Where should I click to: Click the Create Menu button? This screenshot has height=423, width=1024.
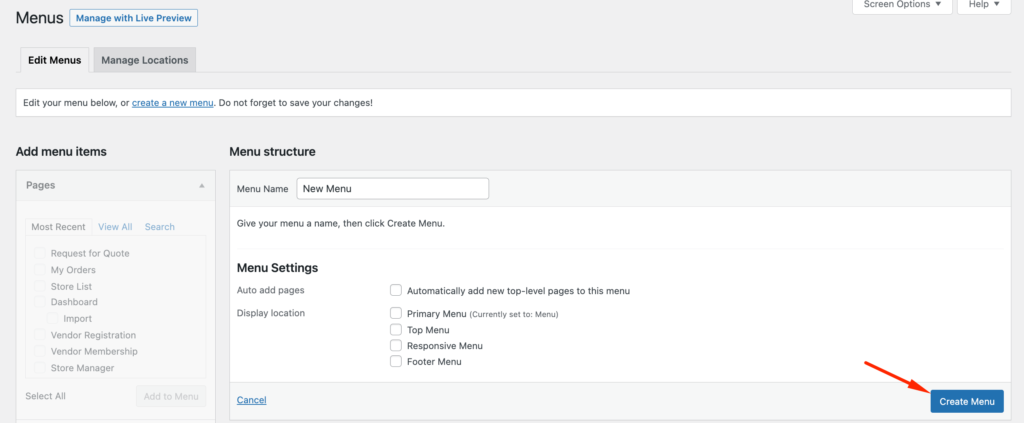967,401
